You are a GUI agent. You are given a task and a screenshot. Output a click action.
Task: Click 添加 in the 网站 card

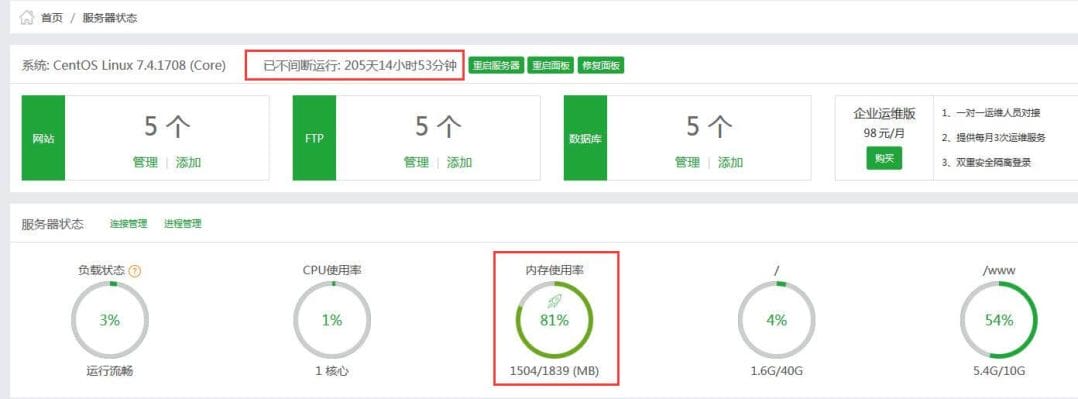[188, 163]
